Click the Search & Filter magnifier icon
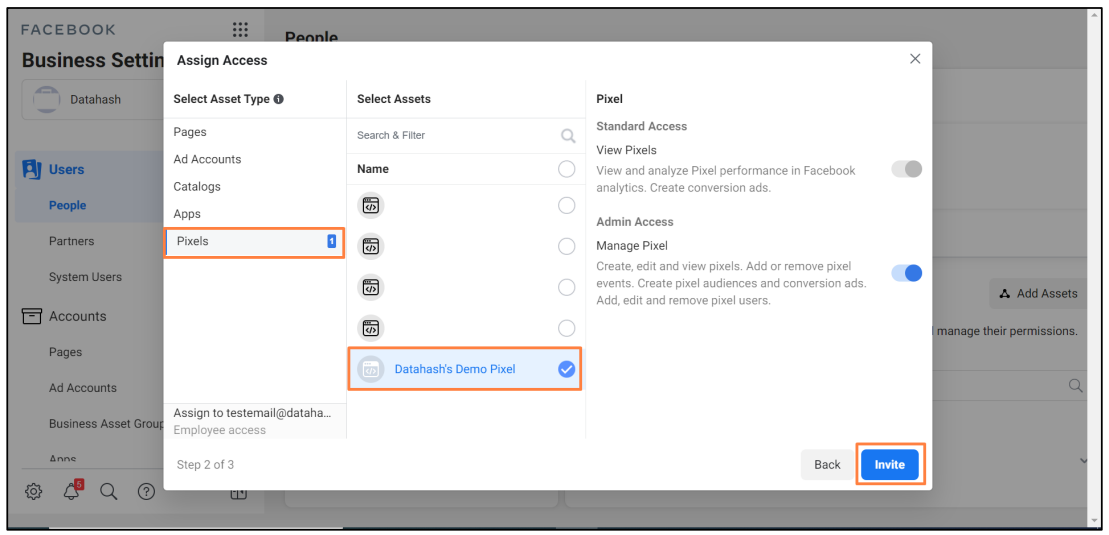Image resolution: width=1109 pixels, height=535 pixels. pyautogui.click(x=568, y=136)
